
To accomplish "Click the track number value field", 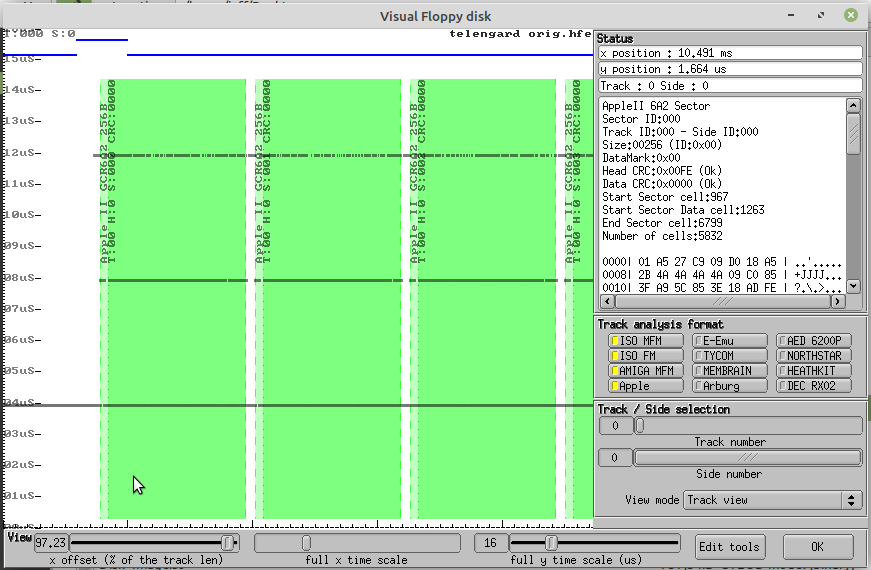I will 615,426.
